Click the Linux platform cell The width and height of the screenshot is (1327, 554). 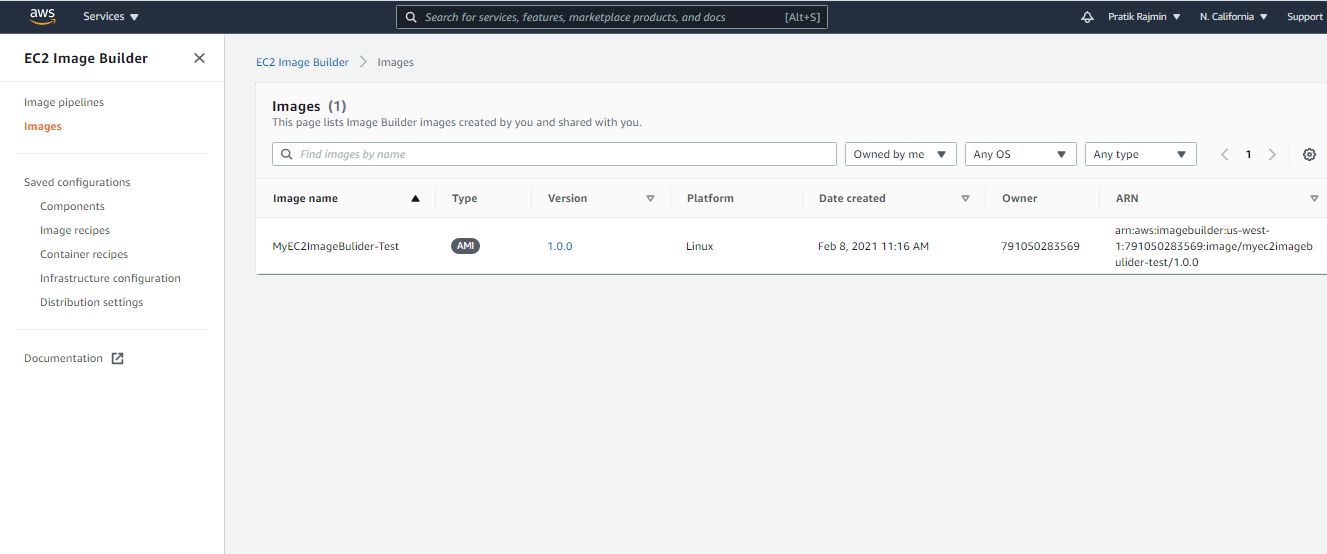pyautogui.click(x=700, y=246)
